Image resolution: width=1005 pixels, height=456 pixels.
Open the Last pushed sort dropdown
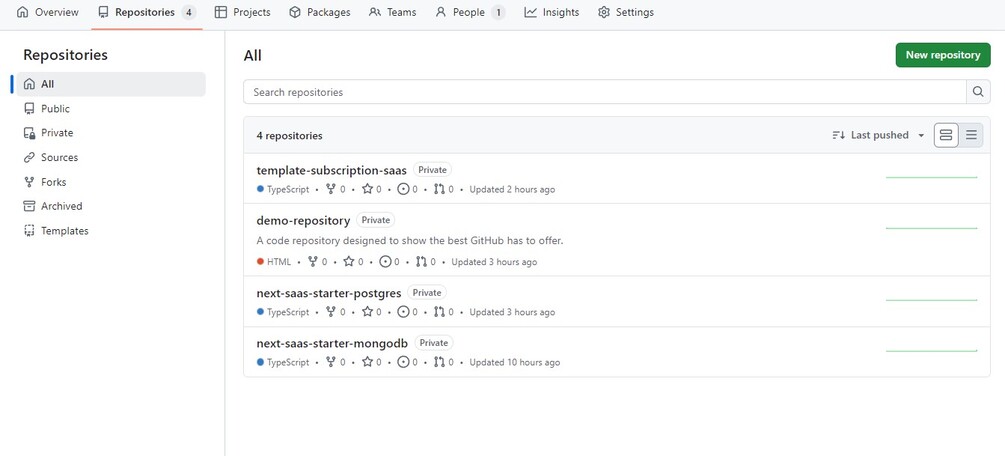[x=878, y=135]
